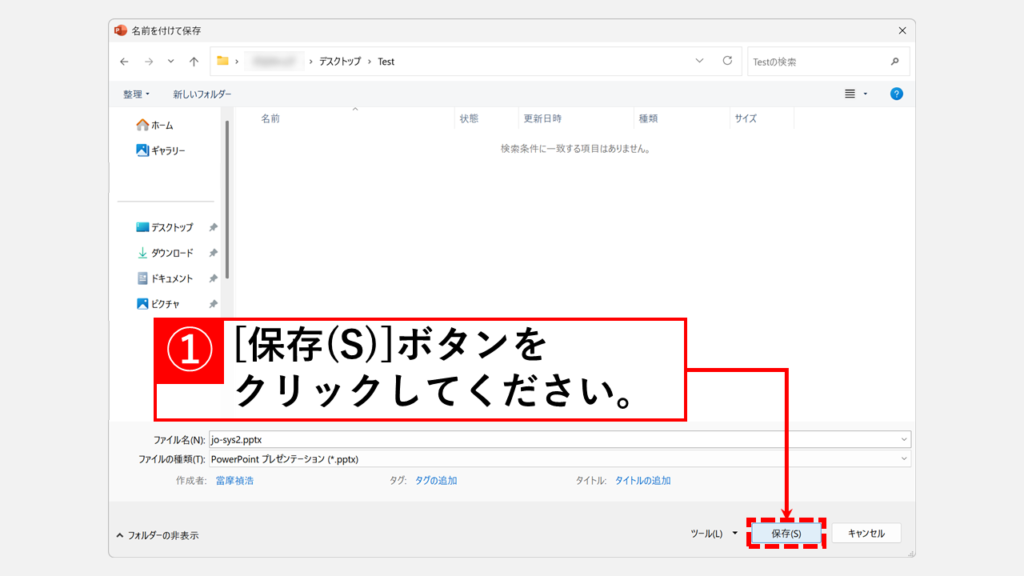The width and height of the screenshot is (1024, 576).
Task: Click the search magnifier icon
Action: (x=895, y=61)
